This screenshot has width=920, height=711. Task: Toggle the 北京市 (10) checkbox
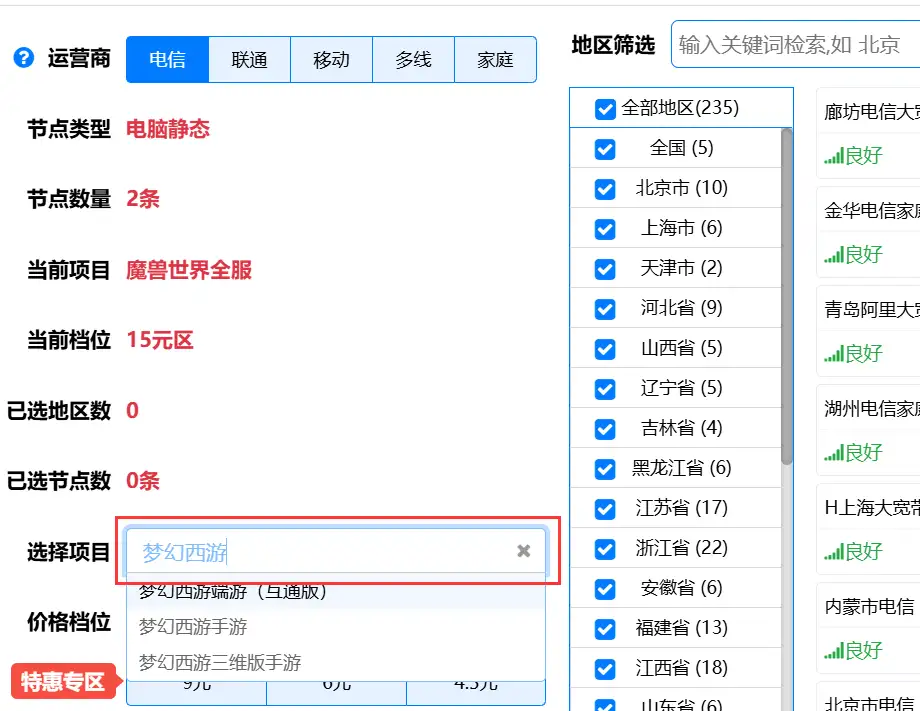pos(605,189)
